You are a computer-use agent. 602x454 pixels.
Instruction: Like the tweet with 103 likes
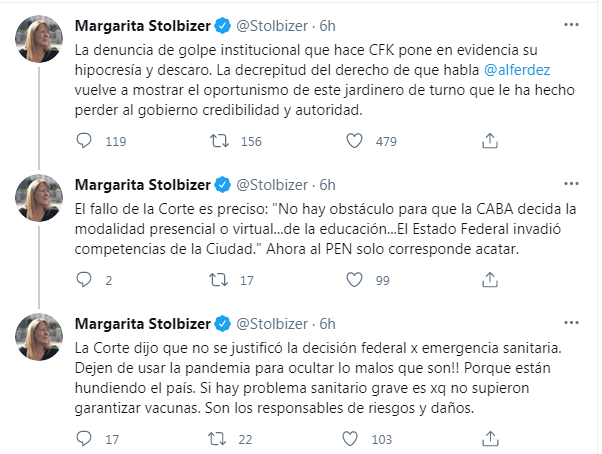350,439
